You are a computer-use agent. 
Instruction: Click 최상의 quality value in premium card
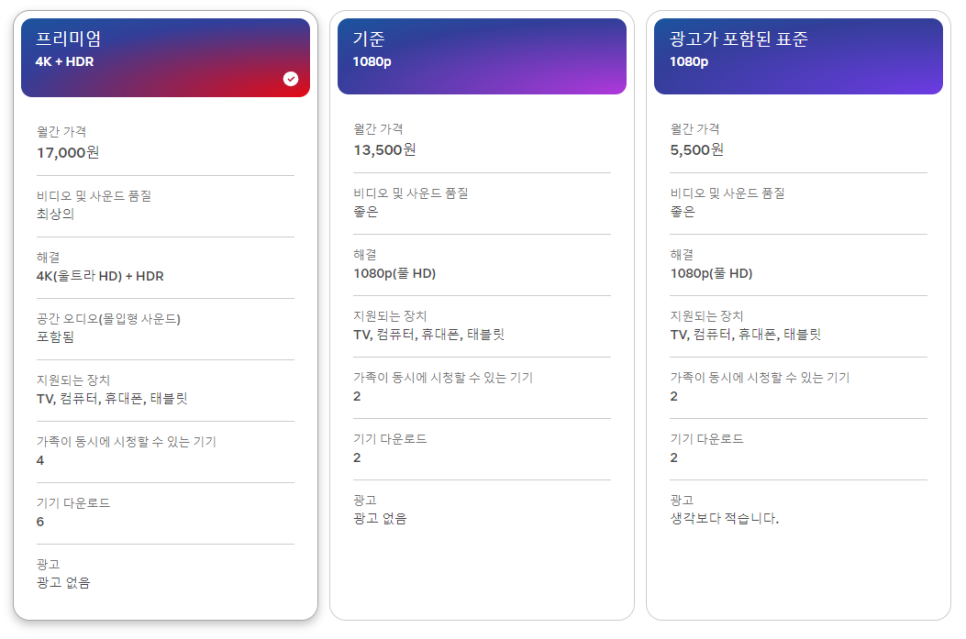point(55,214)
